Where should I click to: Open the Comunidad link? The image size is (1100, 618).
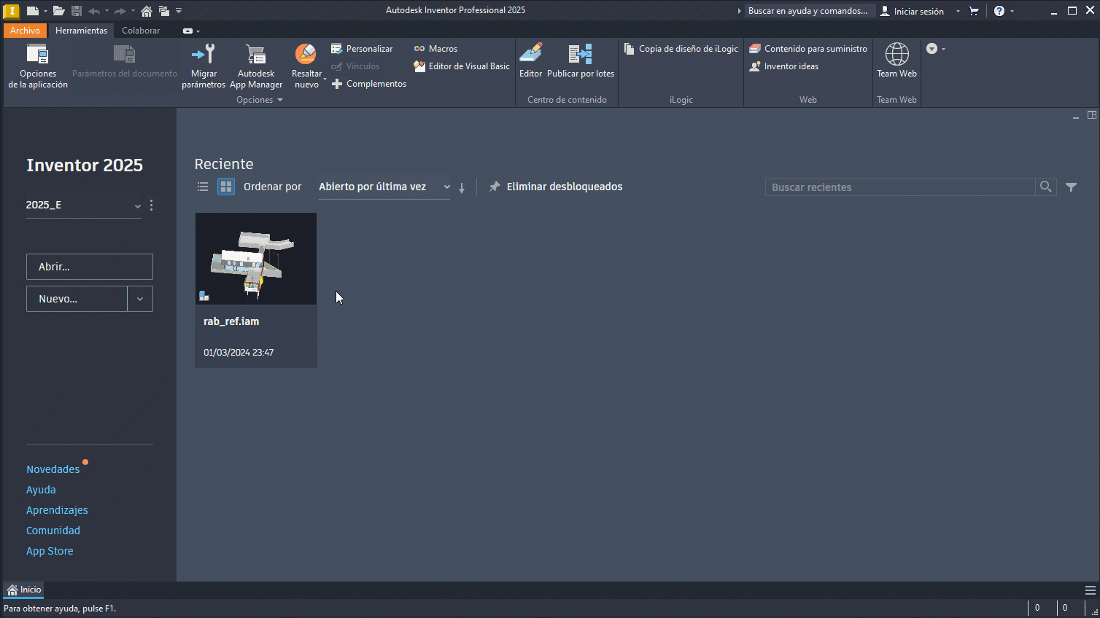click(53, 530)
